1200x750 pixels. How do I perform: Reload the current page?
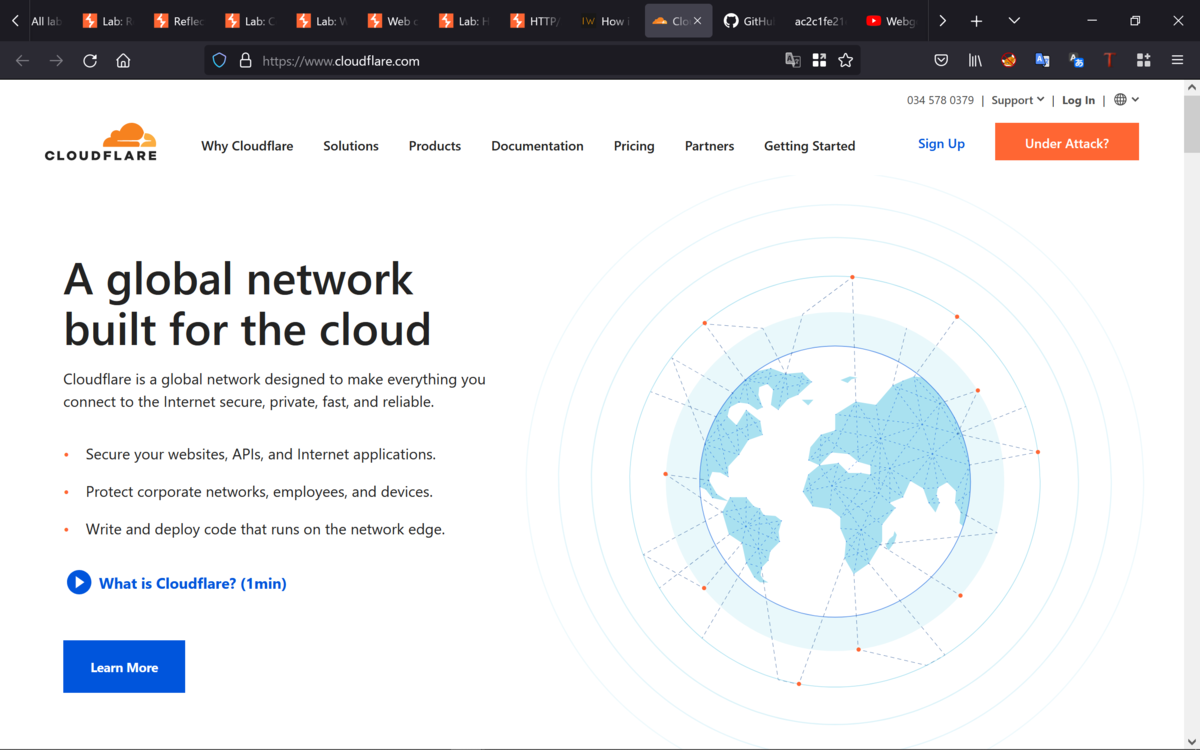[90, 61]
